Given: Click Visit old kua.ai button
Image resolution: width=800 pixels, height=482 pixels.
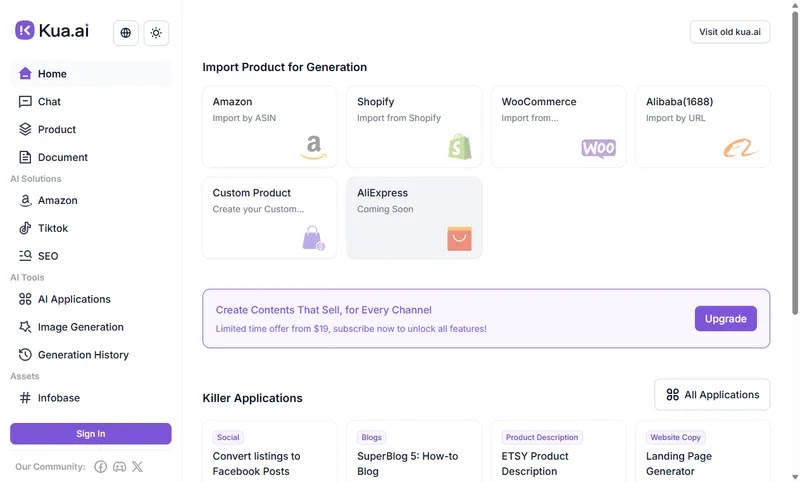Looking at the screenshot, I should tap(730, 32).
